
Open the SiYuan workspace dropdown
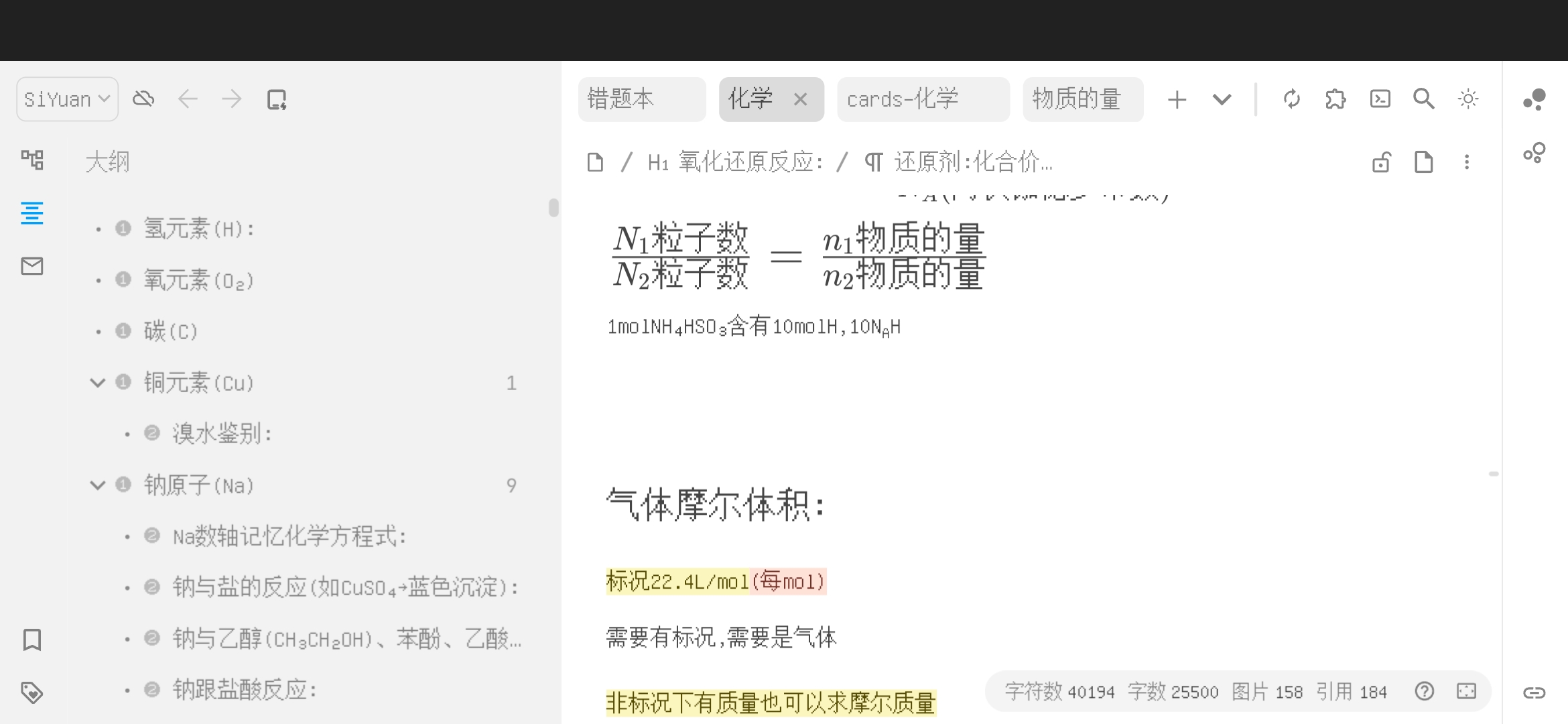[x=66, y=98]
